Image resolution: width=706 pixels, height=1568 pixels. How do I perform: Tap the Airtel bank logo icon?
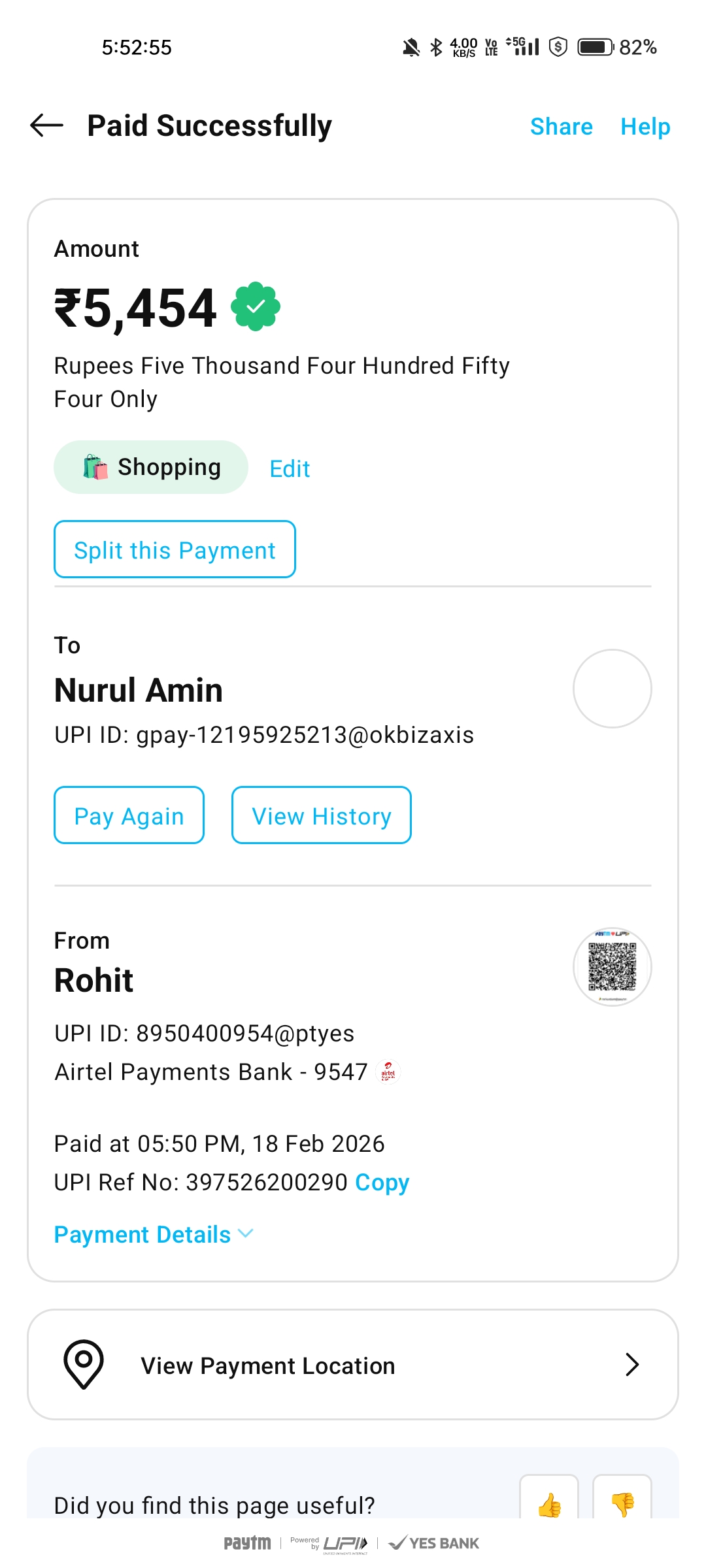point(388,1072)
